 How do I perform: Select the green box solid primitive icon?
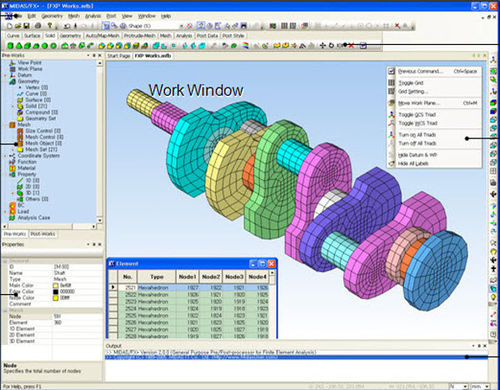click(10, 46)
